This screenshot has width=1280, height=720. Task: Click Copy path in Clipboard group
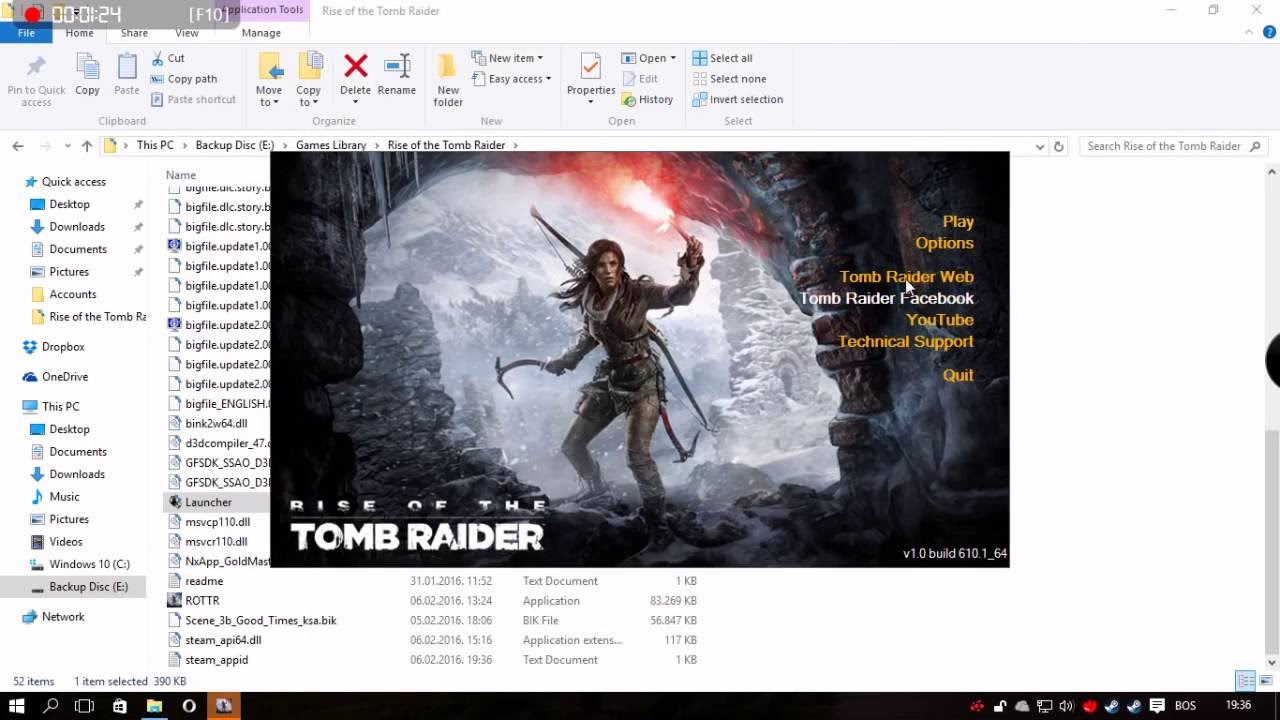pos(184,79)
